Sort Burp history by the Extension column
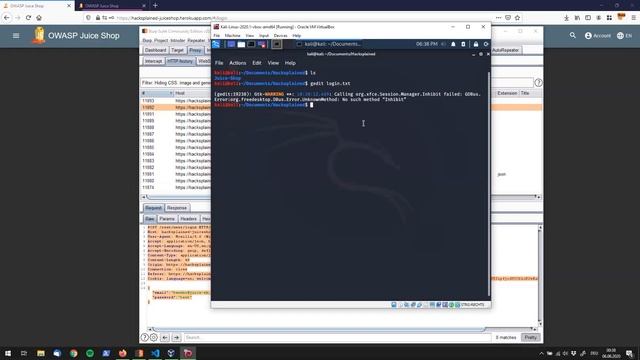Image resolution: width=640 pixels, height=360 pixels. pos(507,93)
